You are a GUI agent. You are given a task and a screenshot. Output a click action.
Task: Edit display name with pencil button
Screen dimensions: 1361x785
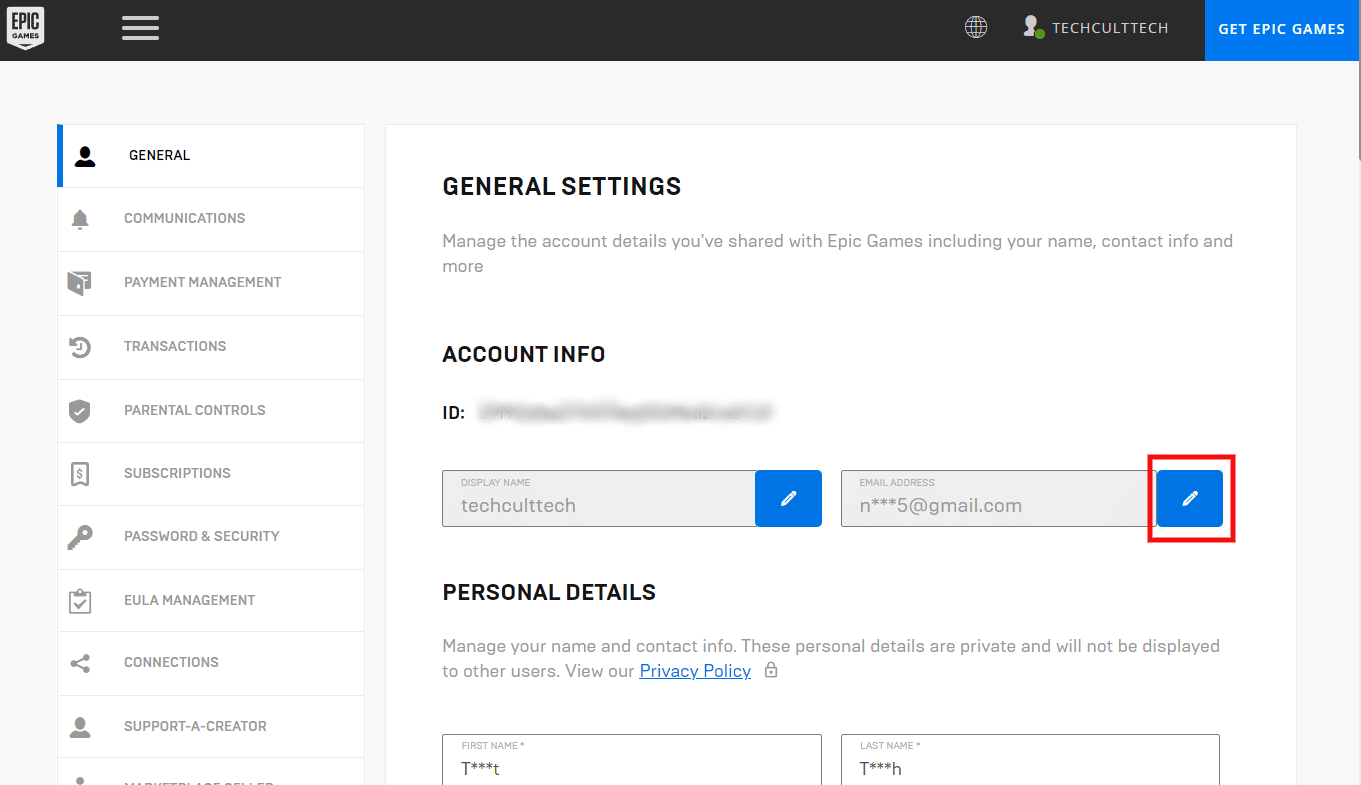click(x=788, y=498)
